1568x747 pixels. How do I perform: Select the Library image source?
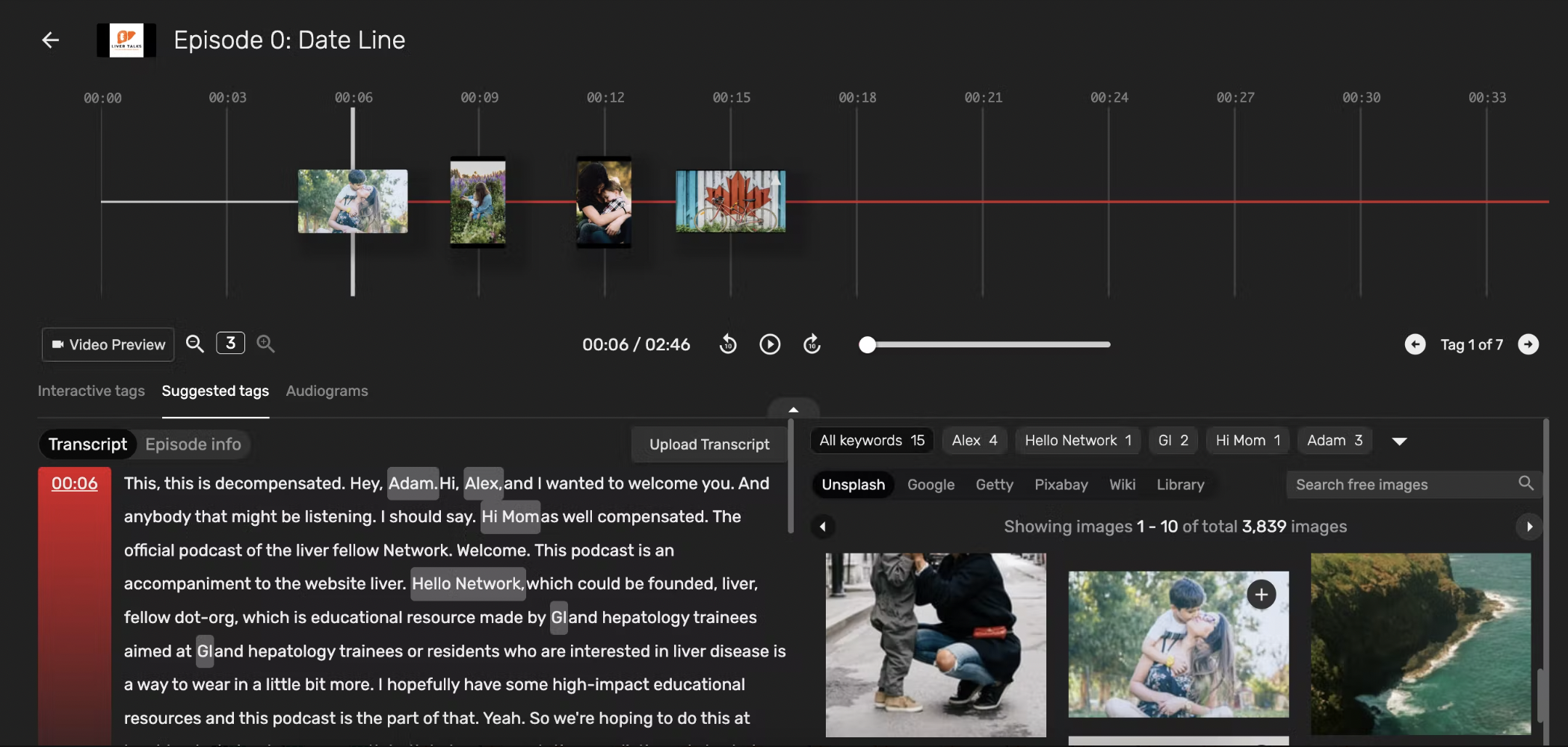point(1180,485)
